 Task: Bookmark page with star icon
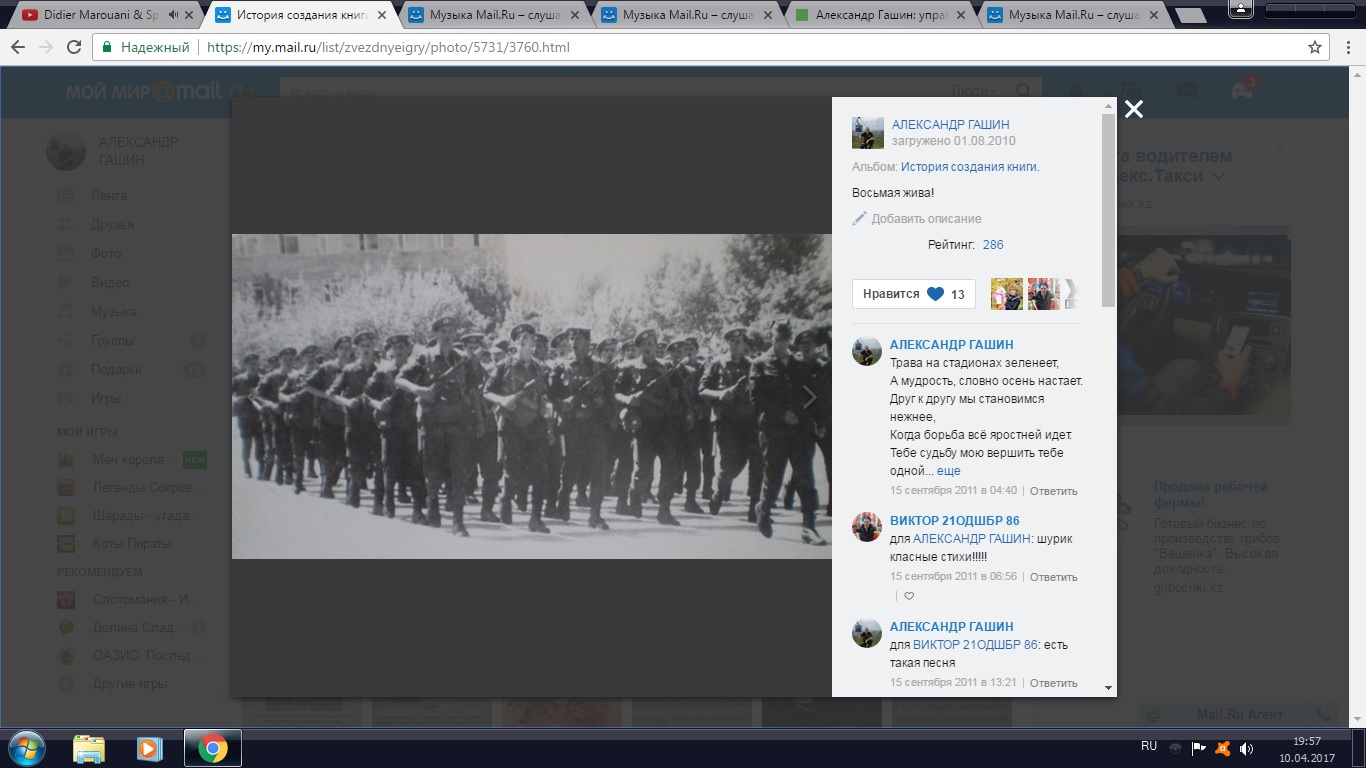[1315, 47]
